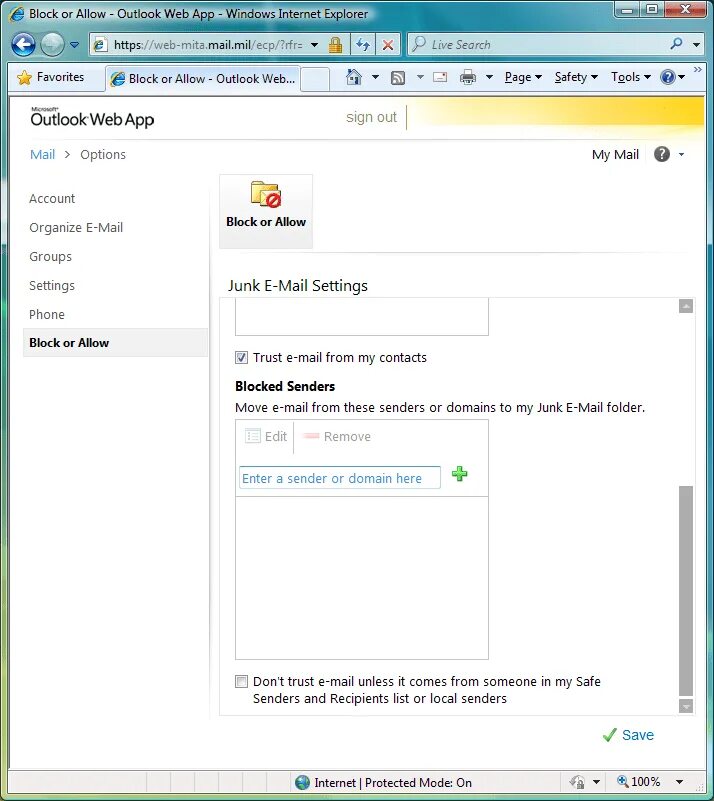The width and height of the screenshot is (714, 801).
Task: Click the Internet zone globe icon
Action: pos(302,782)
